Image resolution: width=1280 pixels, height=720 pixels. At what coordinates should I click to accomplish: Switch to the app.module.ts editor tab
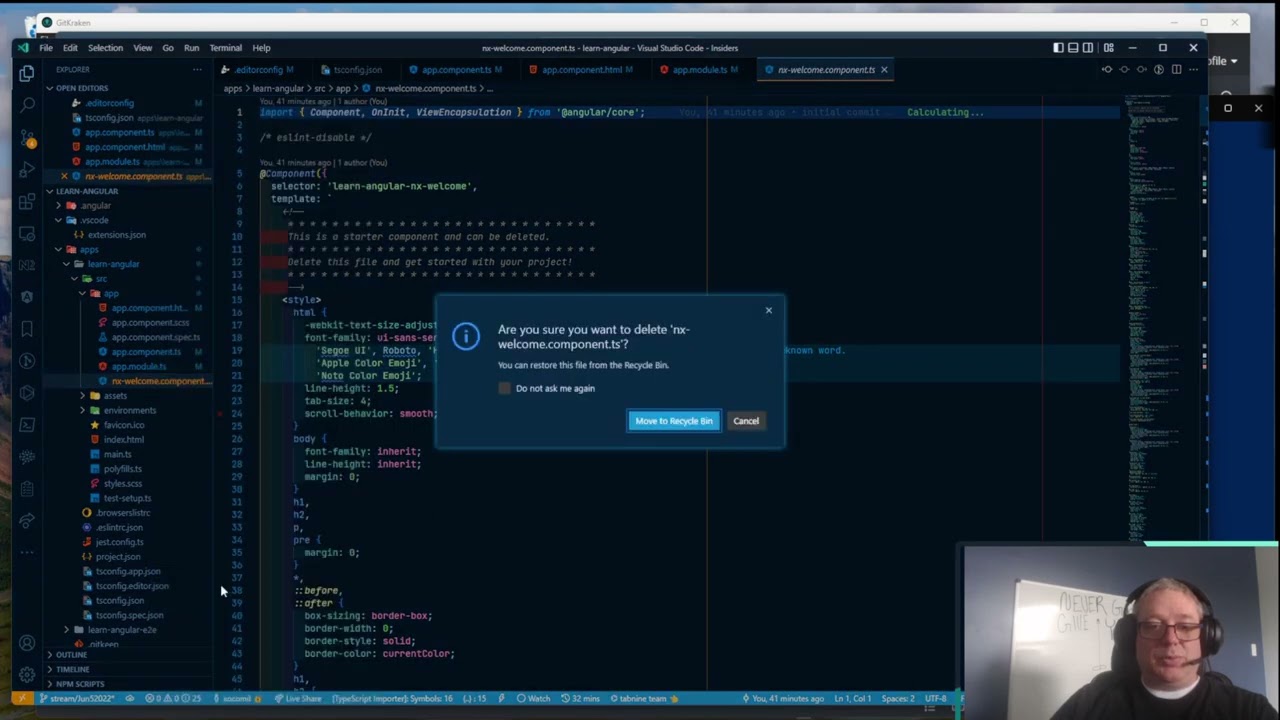coord(700,70)
